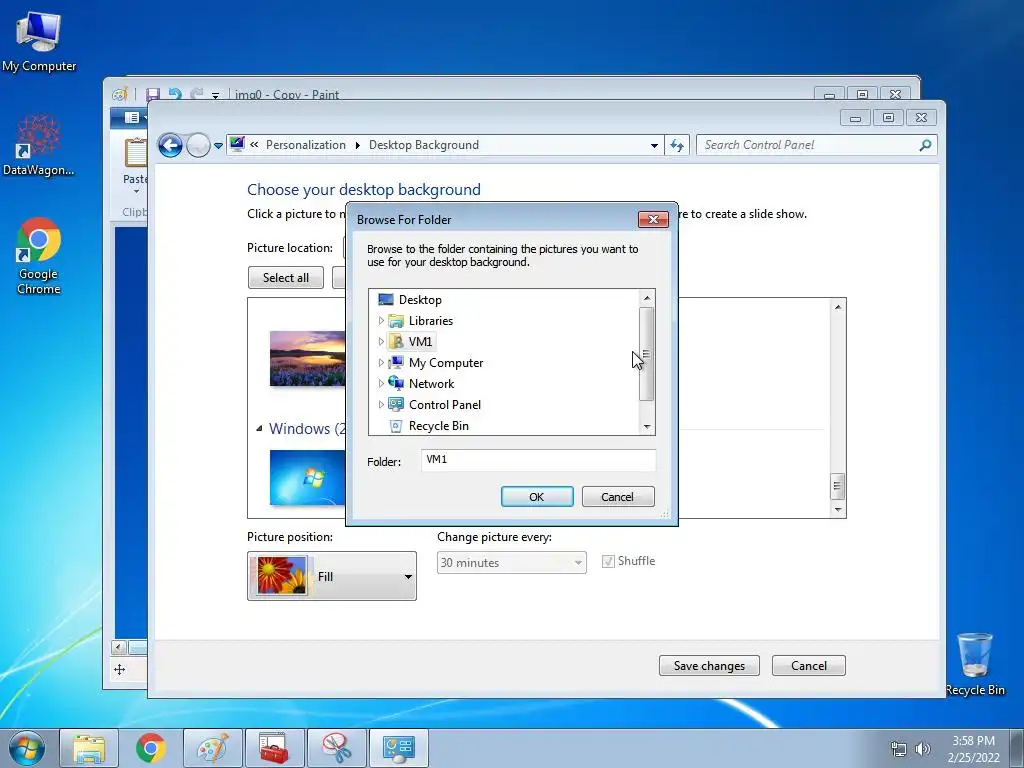Click the Control Panel address bar icon
This screenshot has width=1024, height=768.
coord(237,144)
